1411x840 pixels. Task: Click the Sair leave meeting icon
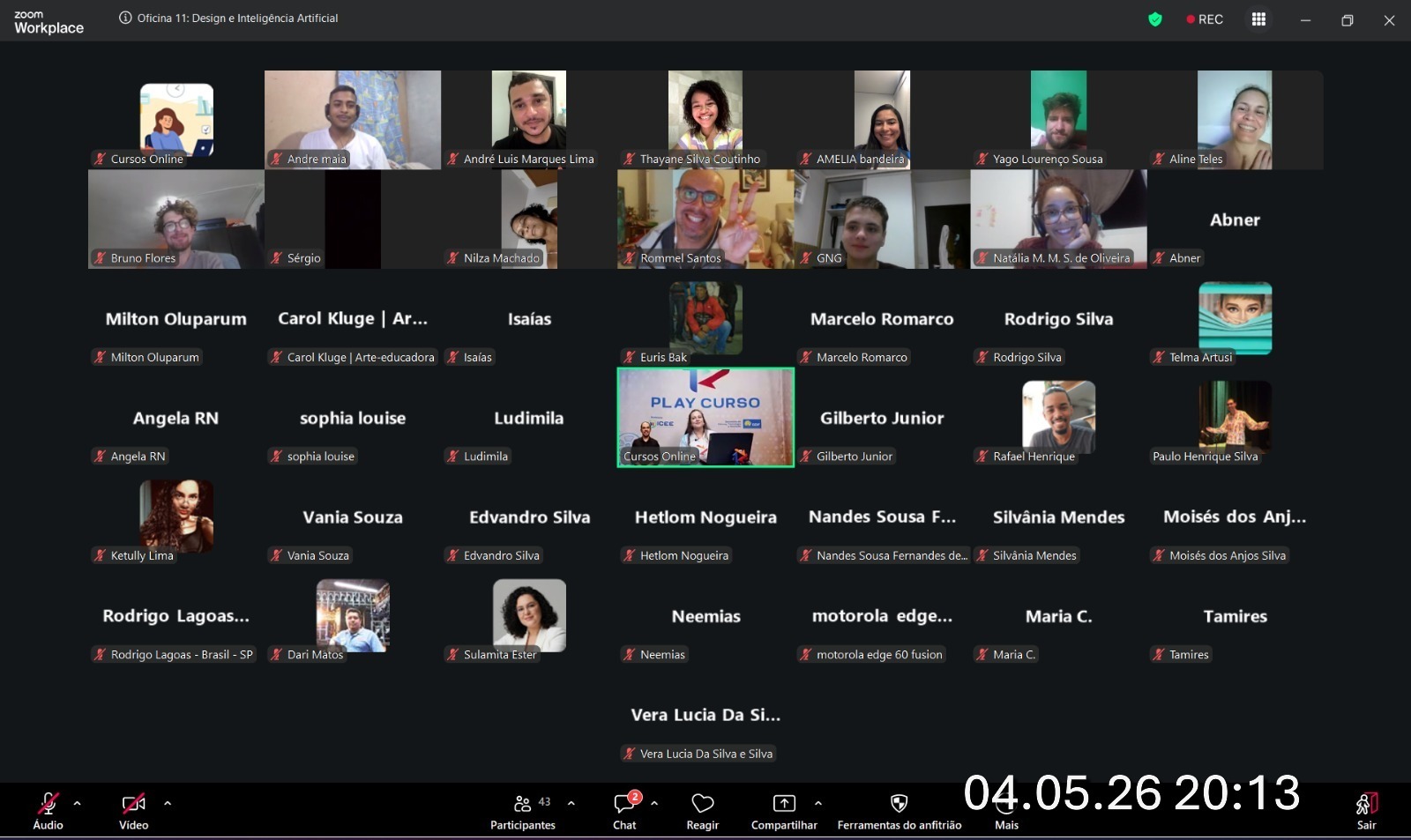(1366, 804)
